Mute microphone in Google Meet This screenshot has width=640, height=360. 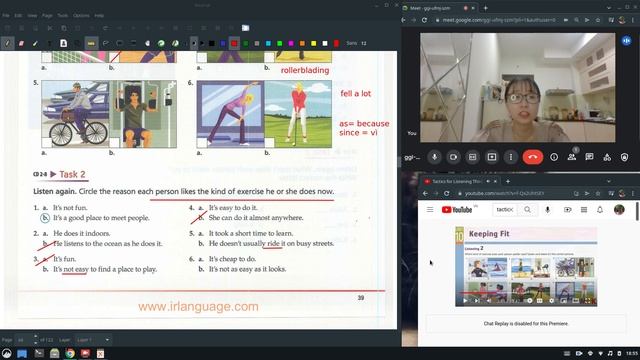coord(434,157)
